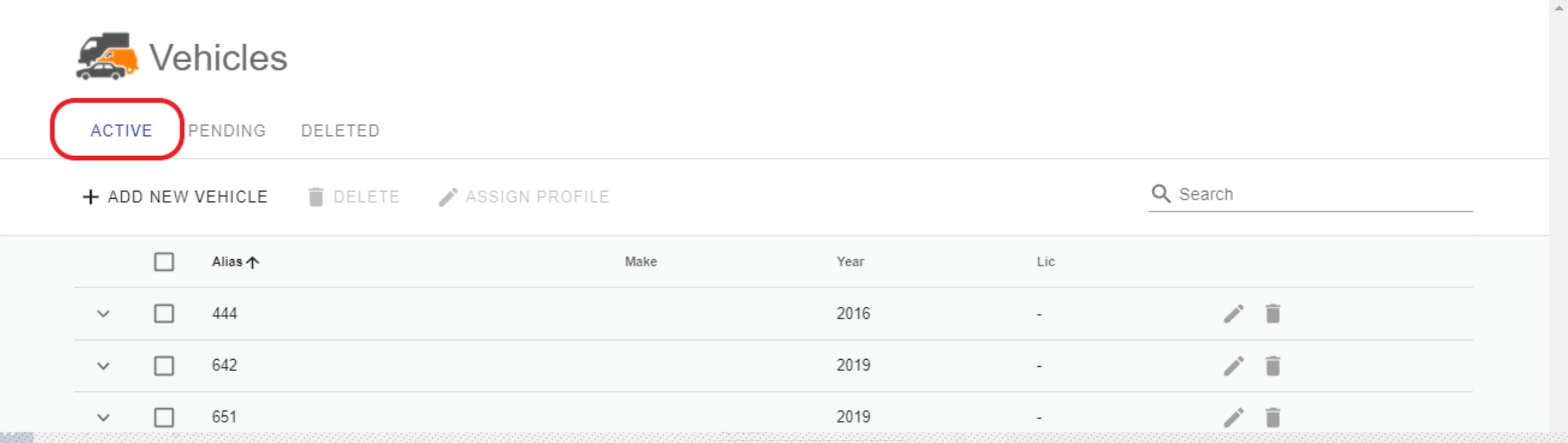Click the pencil icon in the 651 row
This screenshot has height=443, width=1568.
[x=1234, y=417]
